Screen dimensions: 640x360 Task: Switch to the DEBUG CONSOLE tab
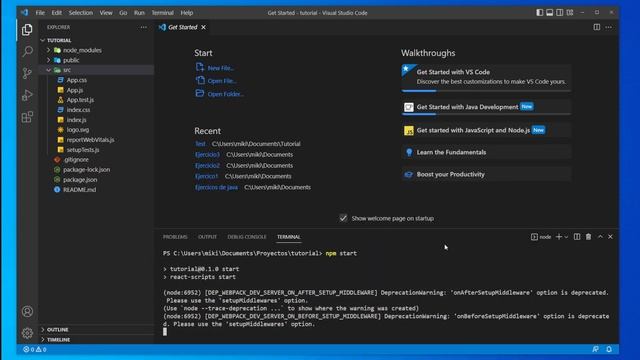coord(247,237)
